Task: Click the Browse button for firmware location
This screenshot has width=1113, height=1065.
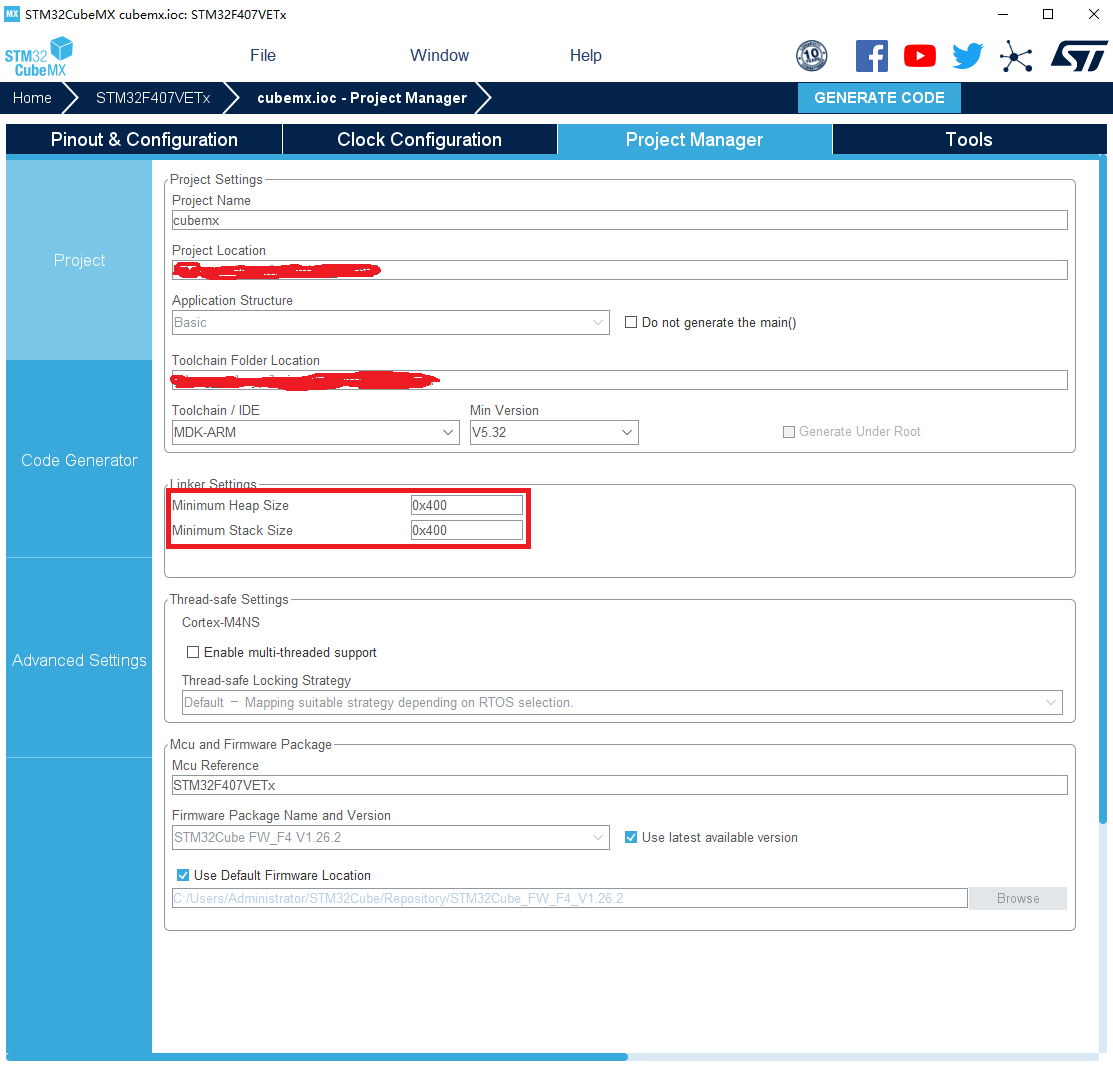Action: coord(1017,898)
